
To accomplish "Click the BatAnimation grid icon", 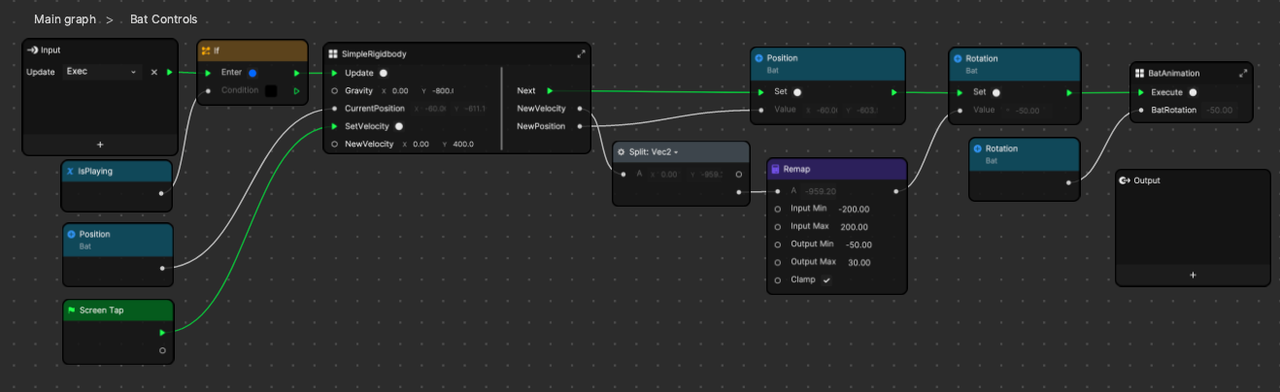I will 1140,73.
